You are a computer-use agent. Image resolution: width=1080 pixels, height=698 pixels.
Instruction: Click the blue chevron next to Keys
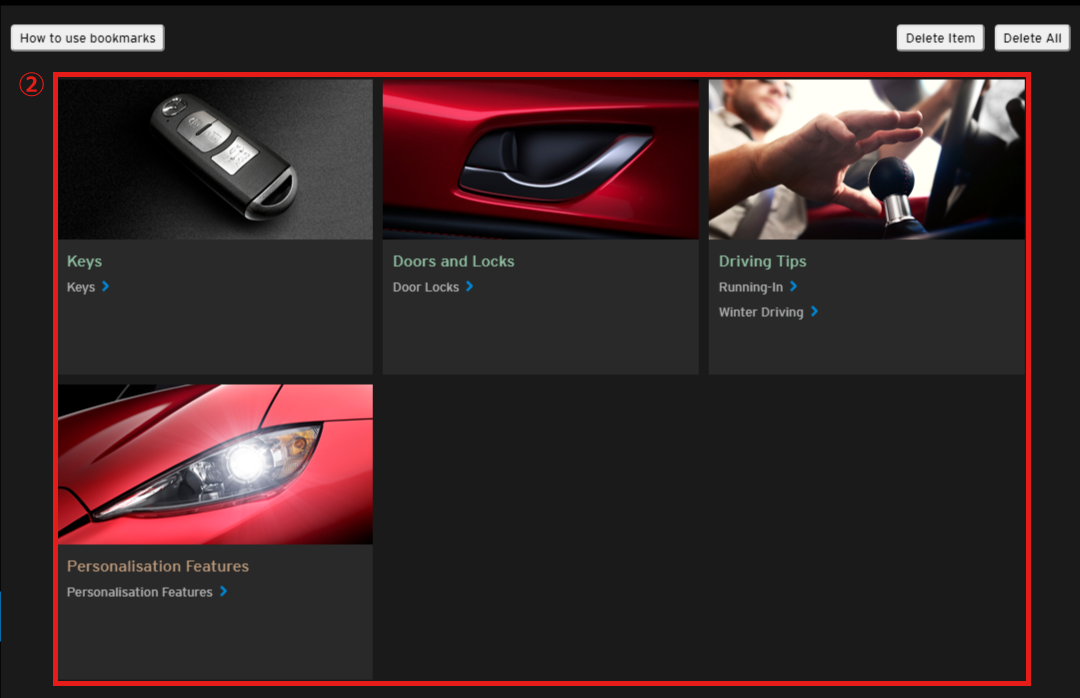coord(105,287)
